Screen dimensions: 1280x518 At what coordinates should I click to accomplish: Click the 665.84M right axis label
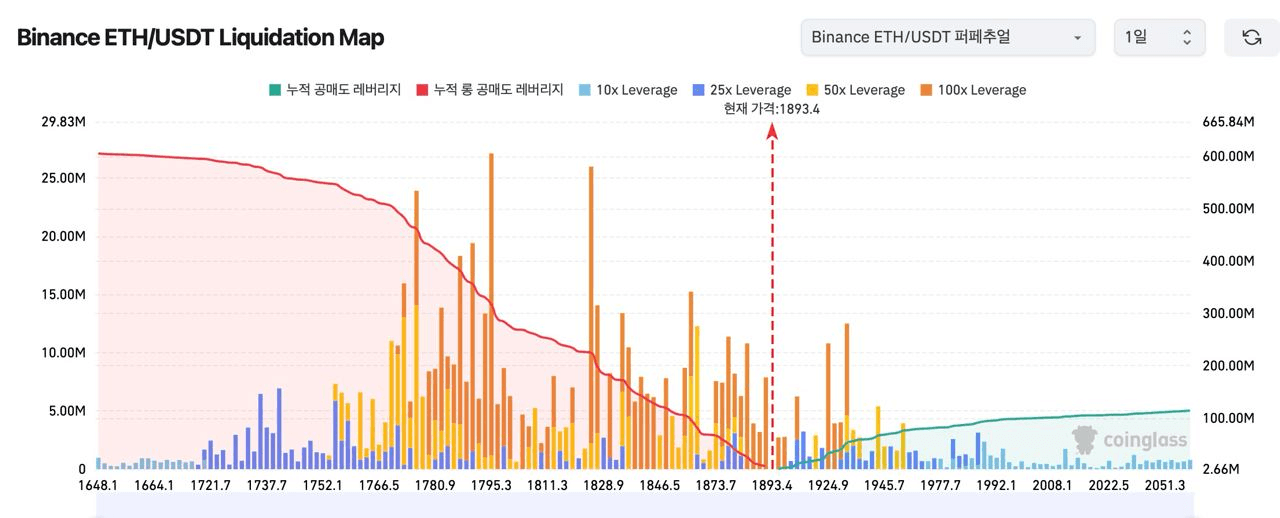[x=1228, y=122]
